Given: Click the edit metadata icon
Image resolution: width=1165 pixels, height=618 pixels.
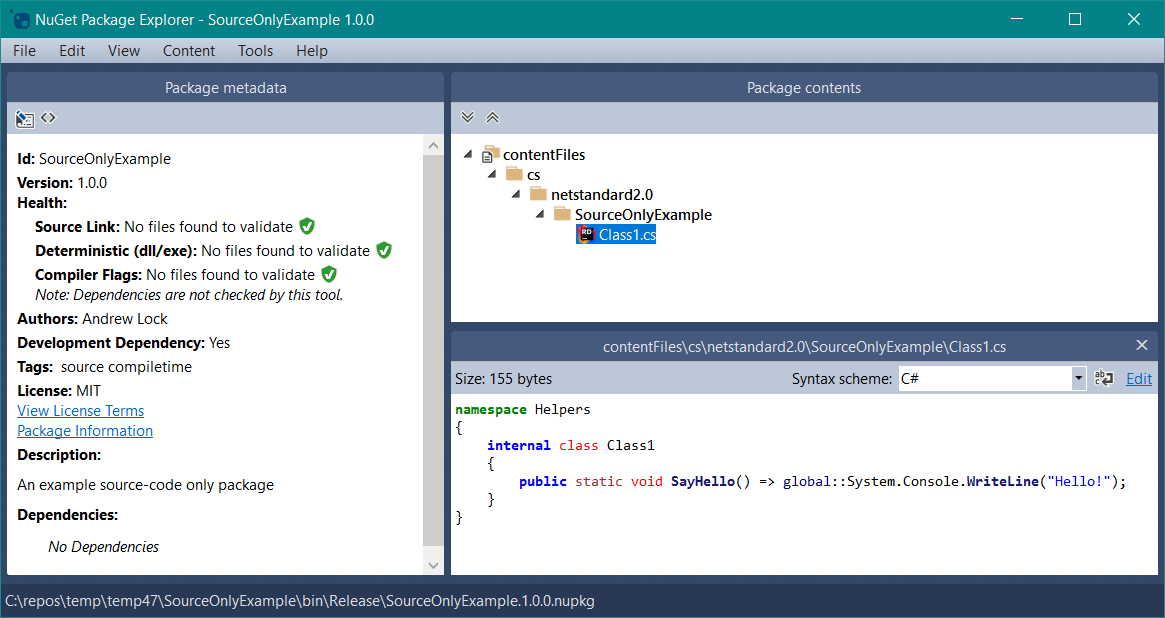Looking at the screenshot, I should pos(25,118).
